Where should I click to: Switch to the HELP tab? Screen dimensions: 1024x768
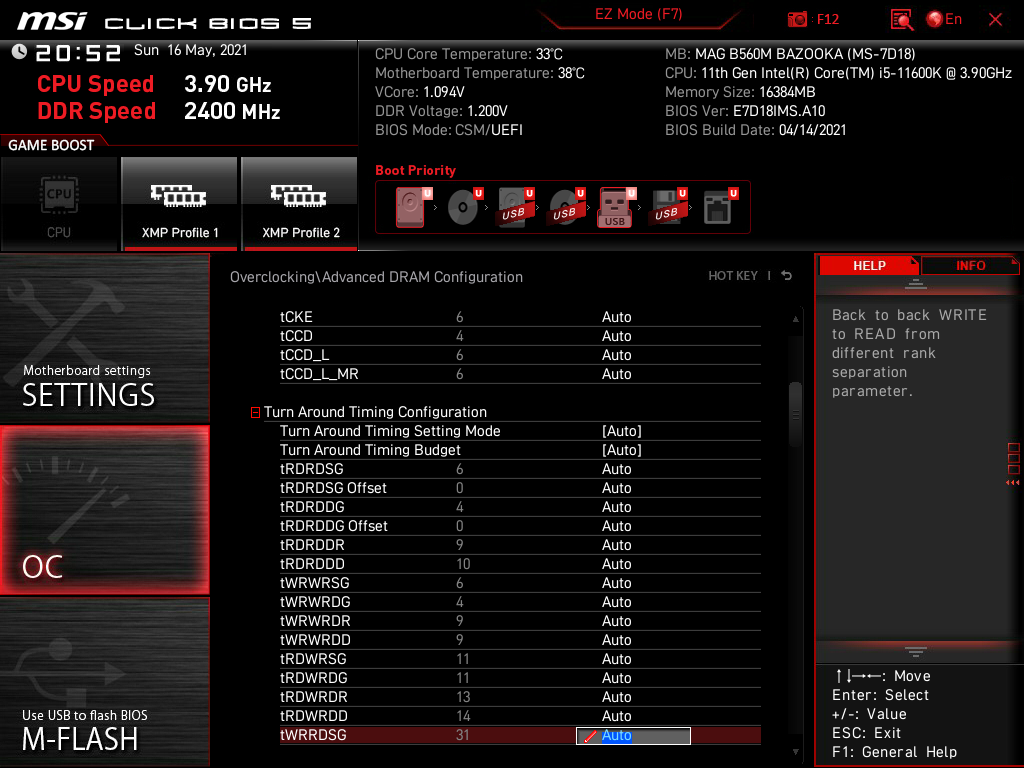[x=869, y=265]
